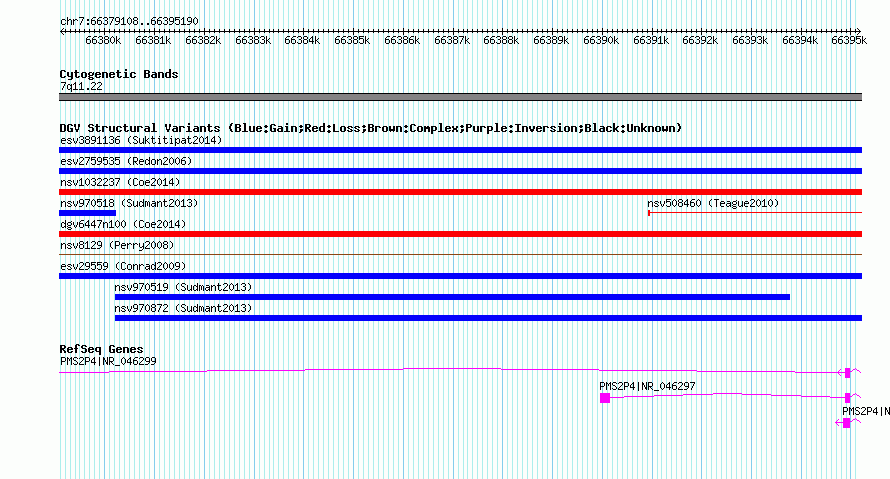Click the large PMS2P4|NR_046297 exon box
Screen dimensions: 890x479
[605, 398]
